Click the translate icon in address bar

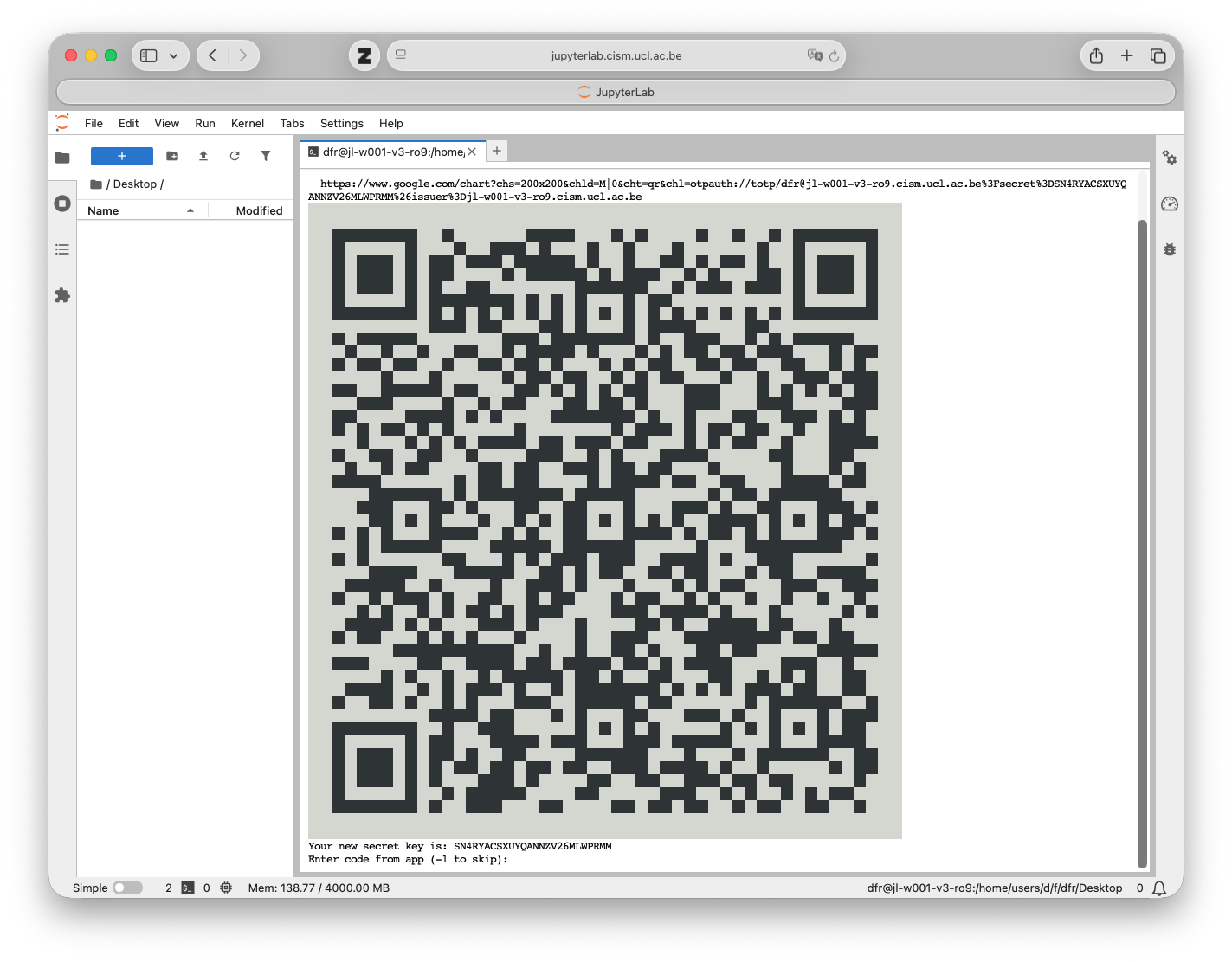click(x=815, y=55)
